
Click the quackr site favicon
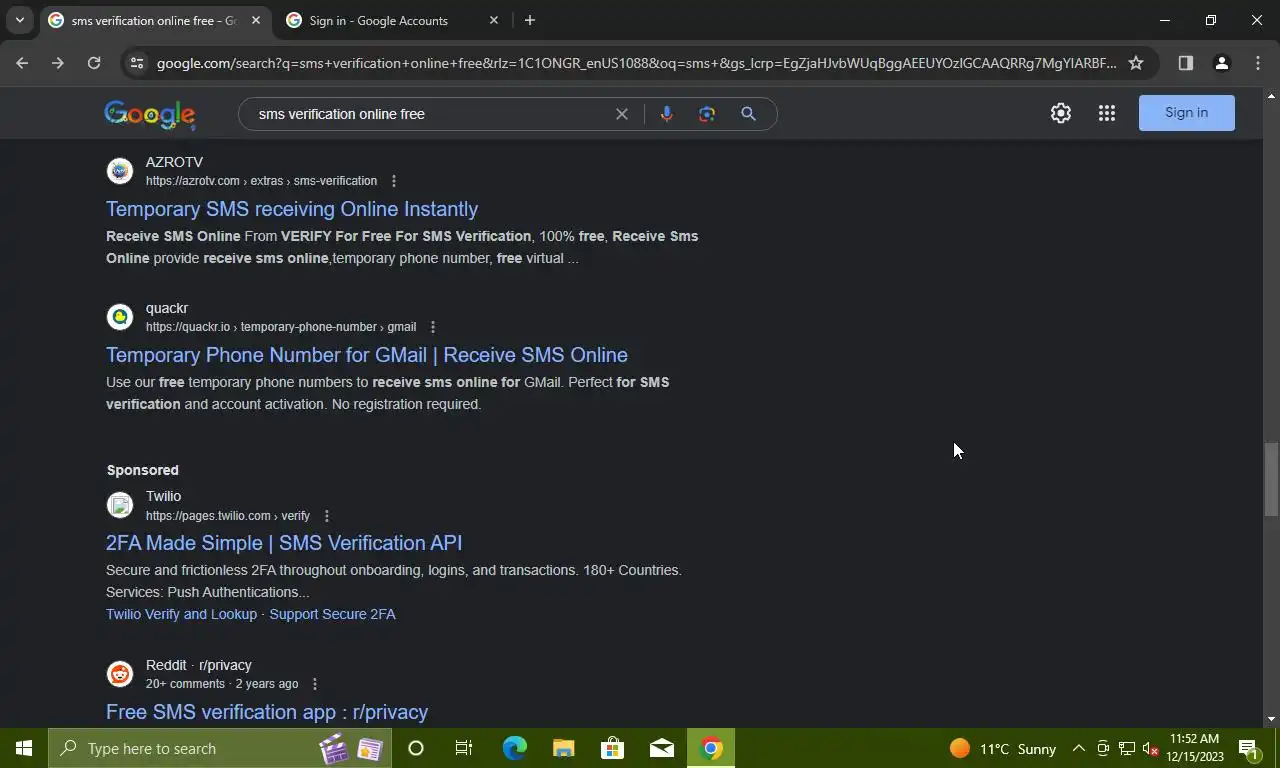coord(120,317)
